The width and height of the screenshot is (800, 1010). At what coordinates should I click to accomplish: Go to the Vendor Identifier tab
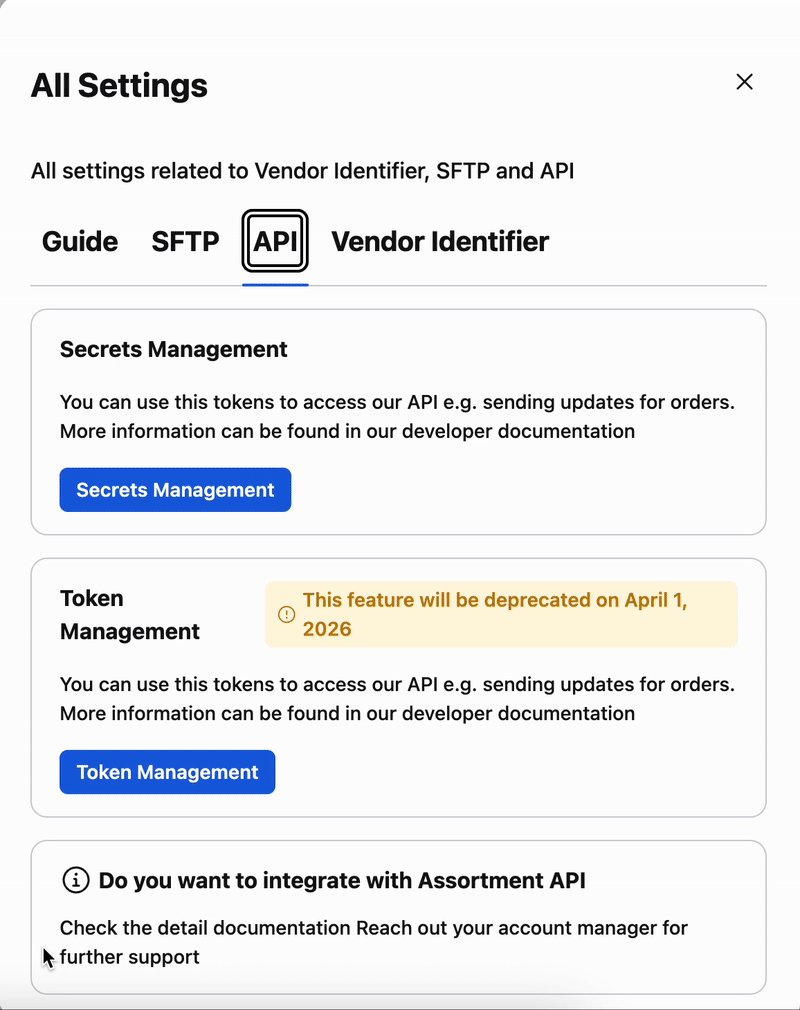coord(440,242)
